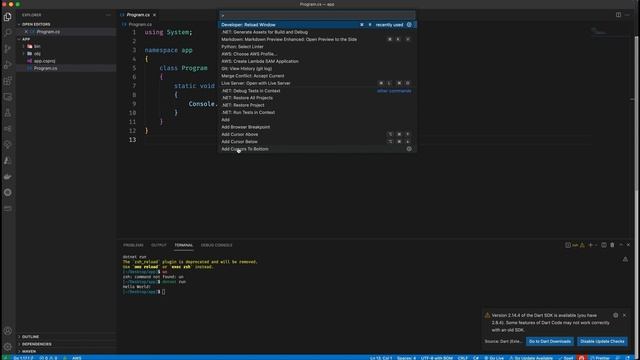
Task: Kill terminal with trash icon
Action: pyautogui.click(x=612, y=245)
